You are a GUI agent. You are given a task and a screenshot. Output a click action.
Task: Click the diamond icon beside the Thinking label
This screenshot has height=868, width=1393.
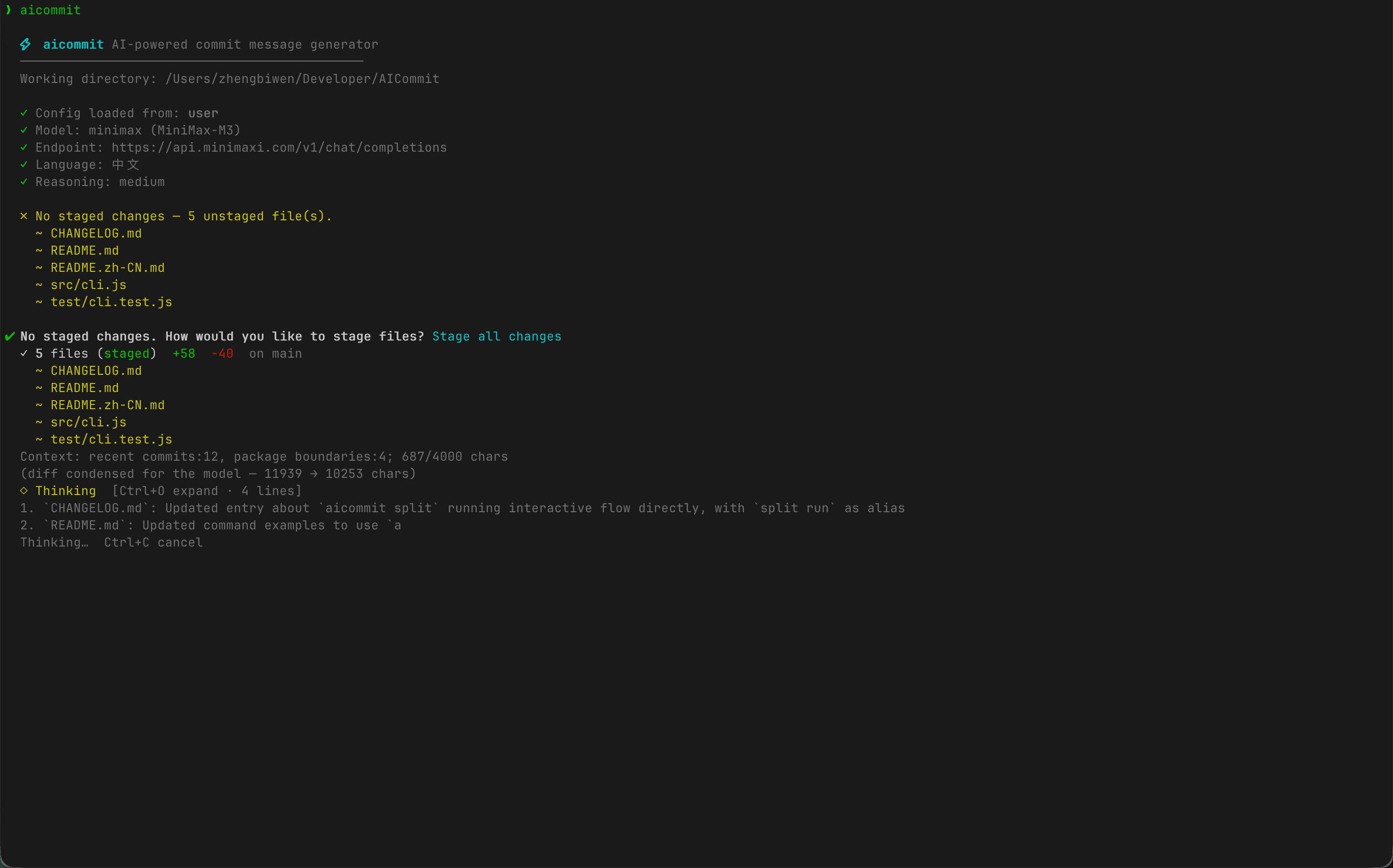tap(23, 491)
